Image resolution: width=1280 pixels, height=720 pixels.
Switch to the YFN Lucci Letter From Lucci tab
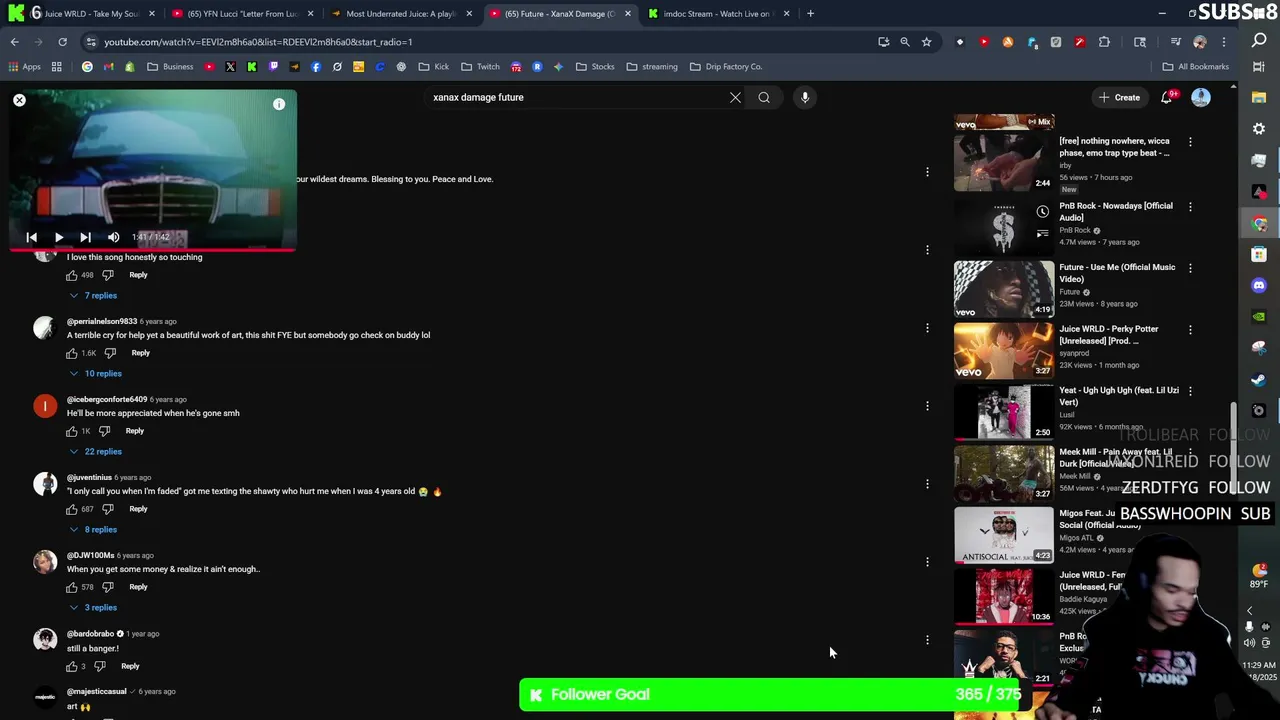(x=244, y=14)
